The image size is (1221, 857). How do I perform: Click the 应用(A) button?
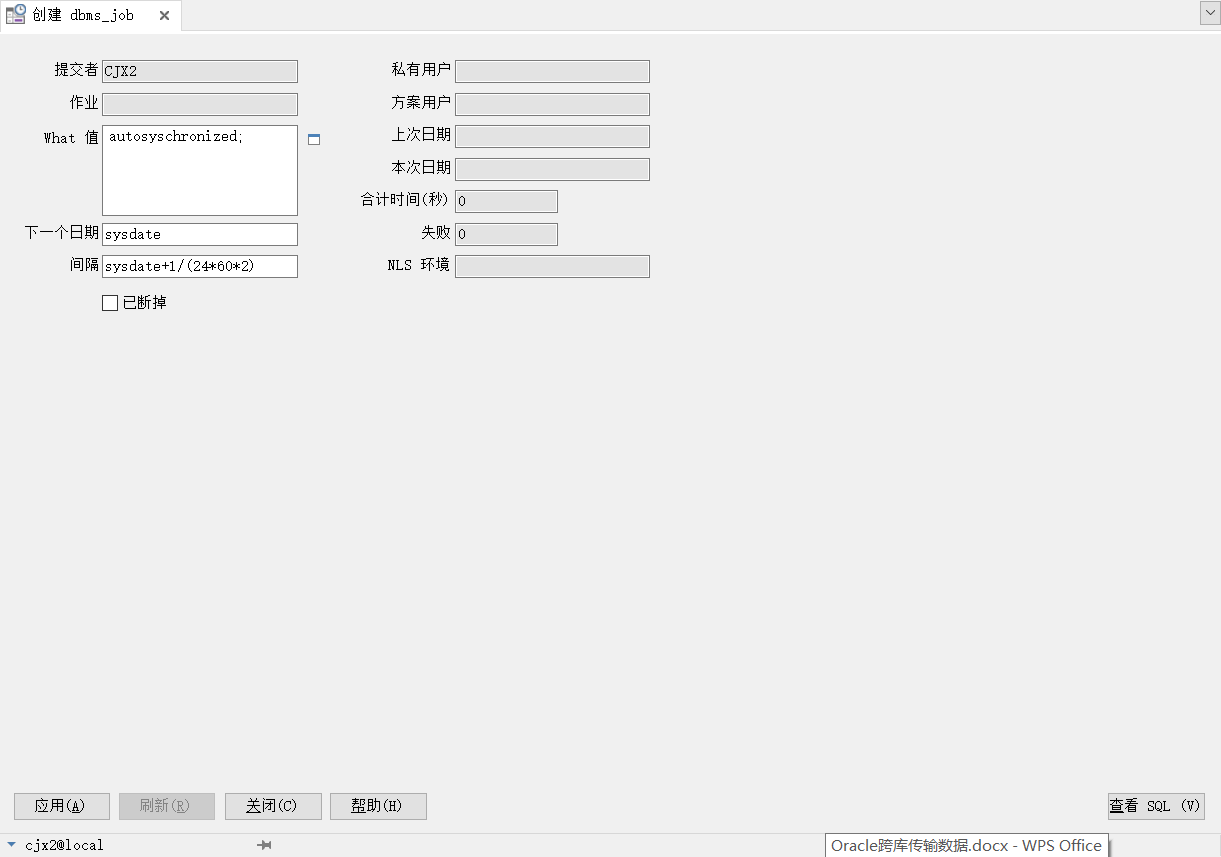click(62, 806)
